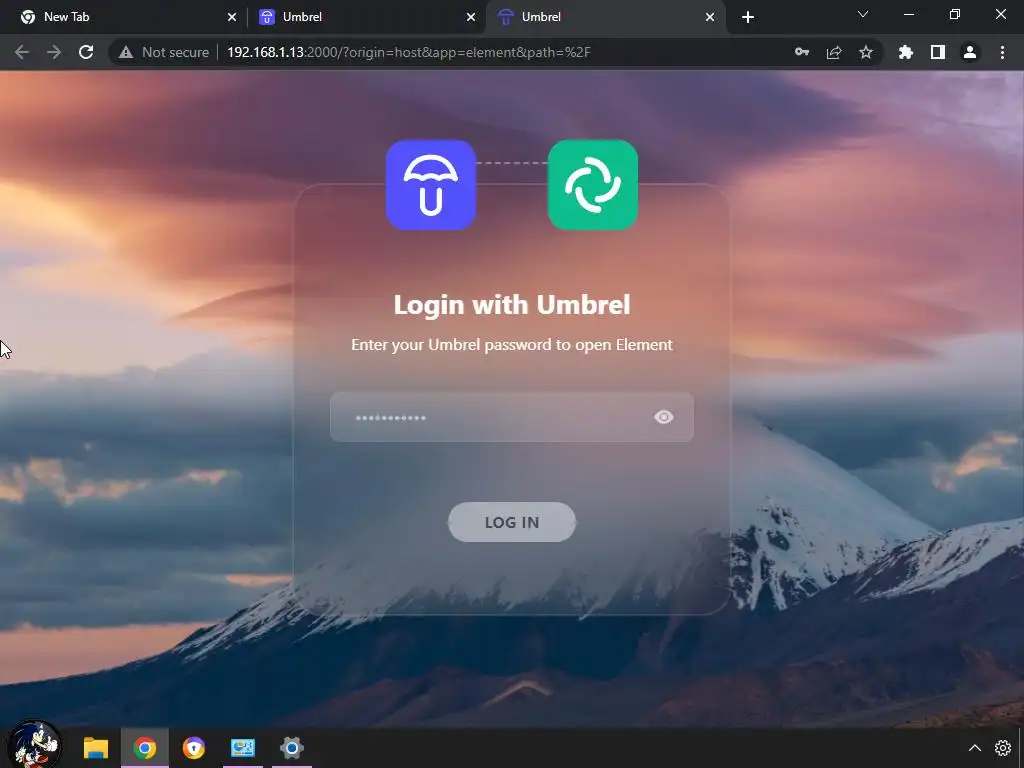This screenshot has height=768, width=1024.
Task: Open the Chrome profile icon
Action: [970, 52]
